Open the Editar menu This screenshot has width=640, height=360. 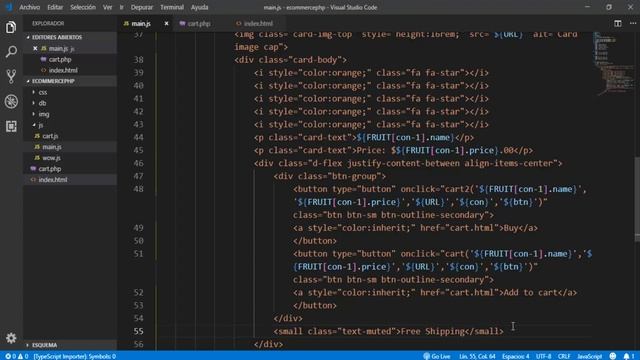click(x=55, y=7)
